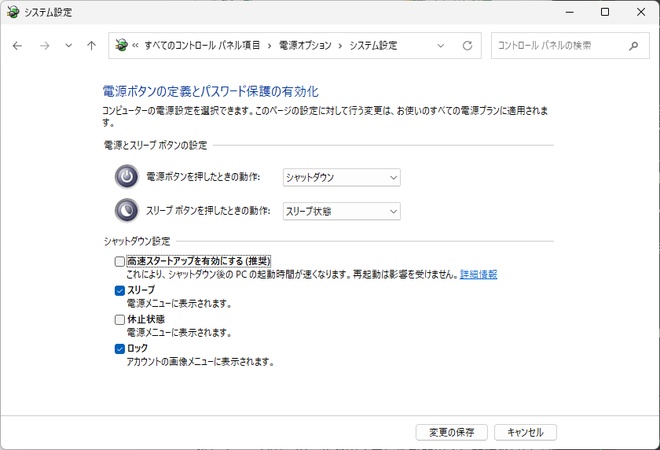Open the 詳細情報 link

click(478, 274)
